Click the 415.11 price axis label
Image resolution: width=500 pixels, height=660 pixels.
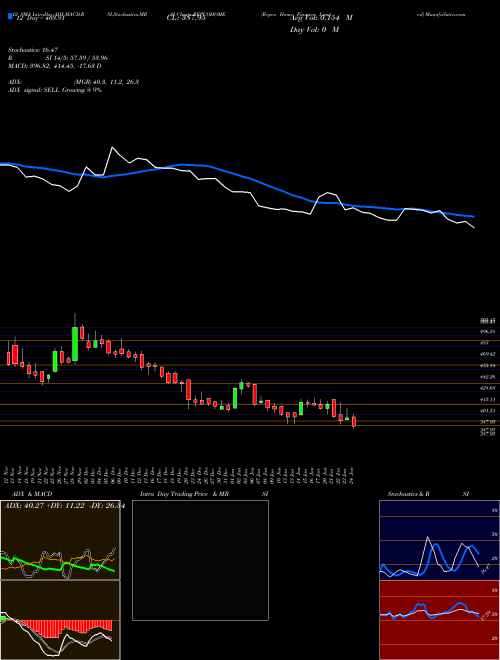pyautogui.click(x=488, y=399)
